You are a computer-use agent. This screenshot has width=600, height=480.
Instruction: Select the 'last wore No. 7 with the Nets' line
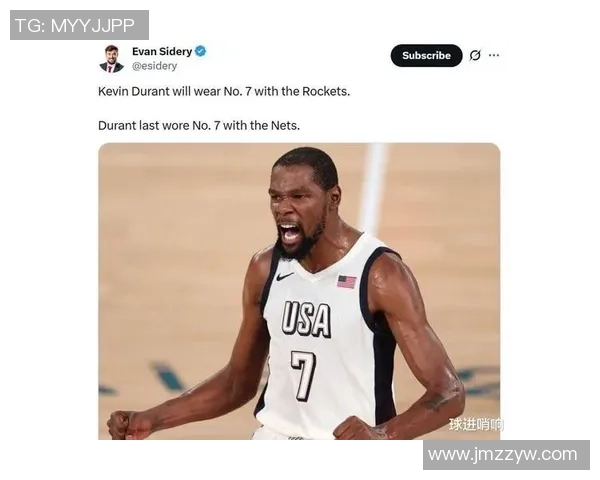pos(199,126)
